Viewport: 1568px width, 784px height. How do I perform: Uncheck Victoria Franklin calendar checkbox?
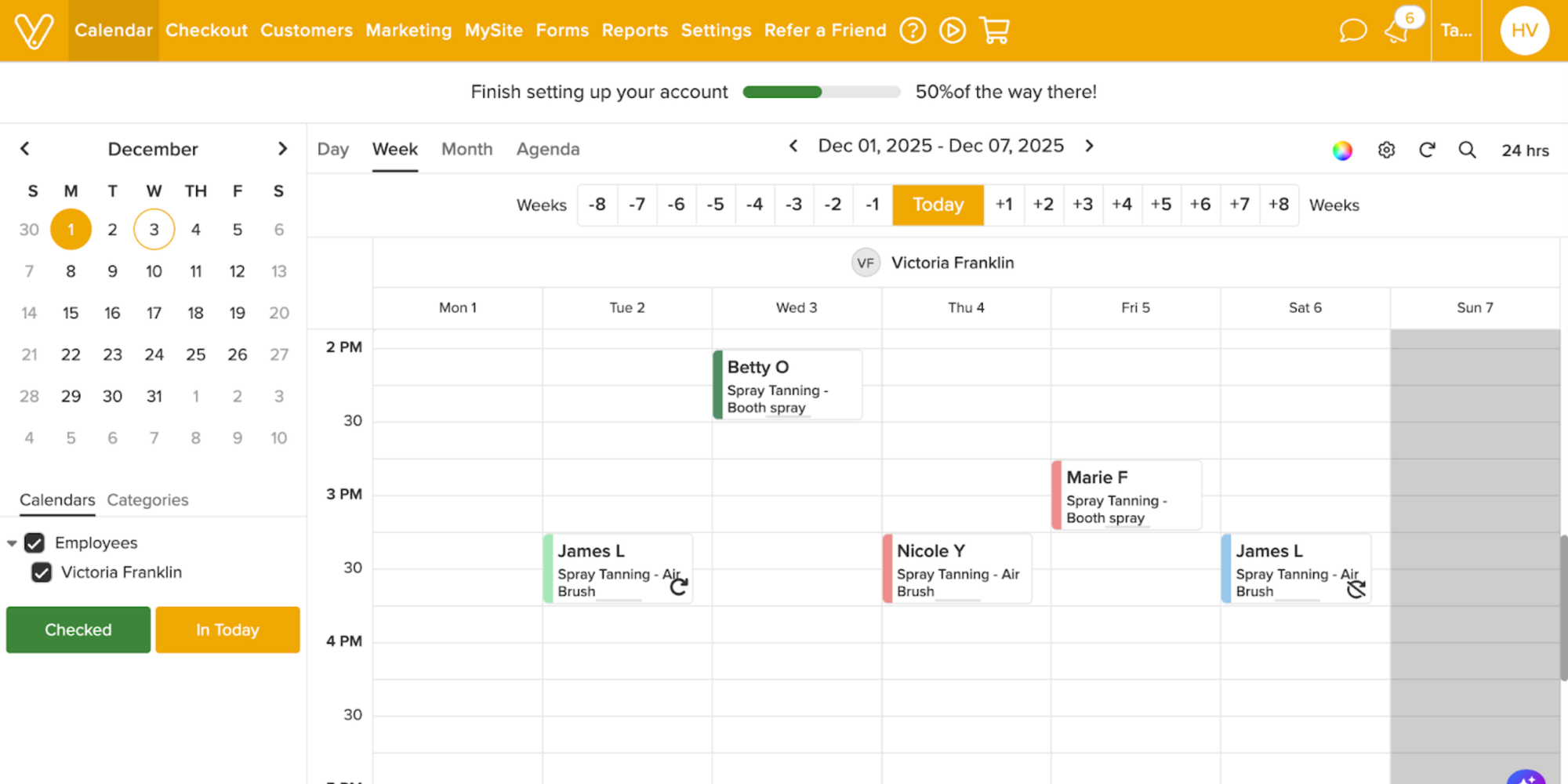coord(42,572)
